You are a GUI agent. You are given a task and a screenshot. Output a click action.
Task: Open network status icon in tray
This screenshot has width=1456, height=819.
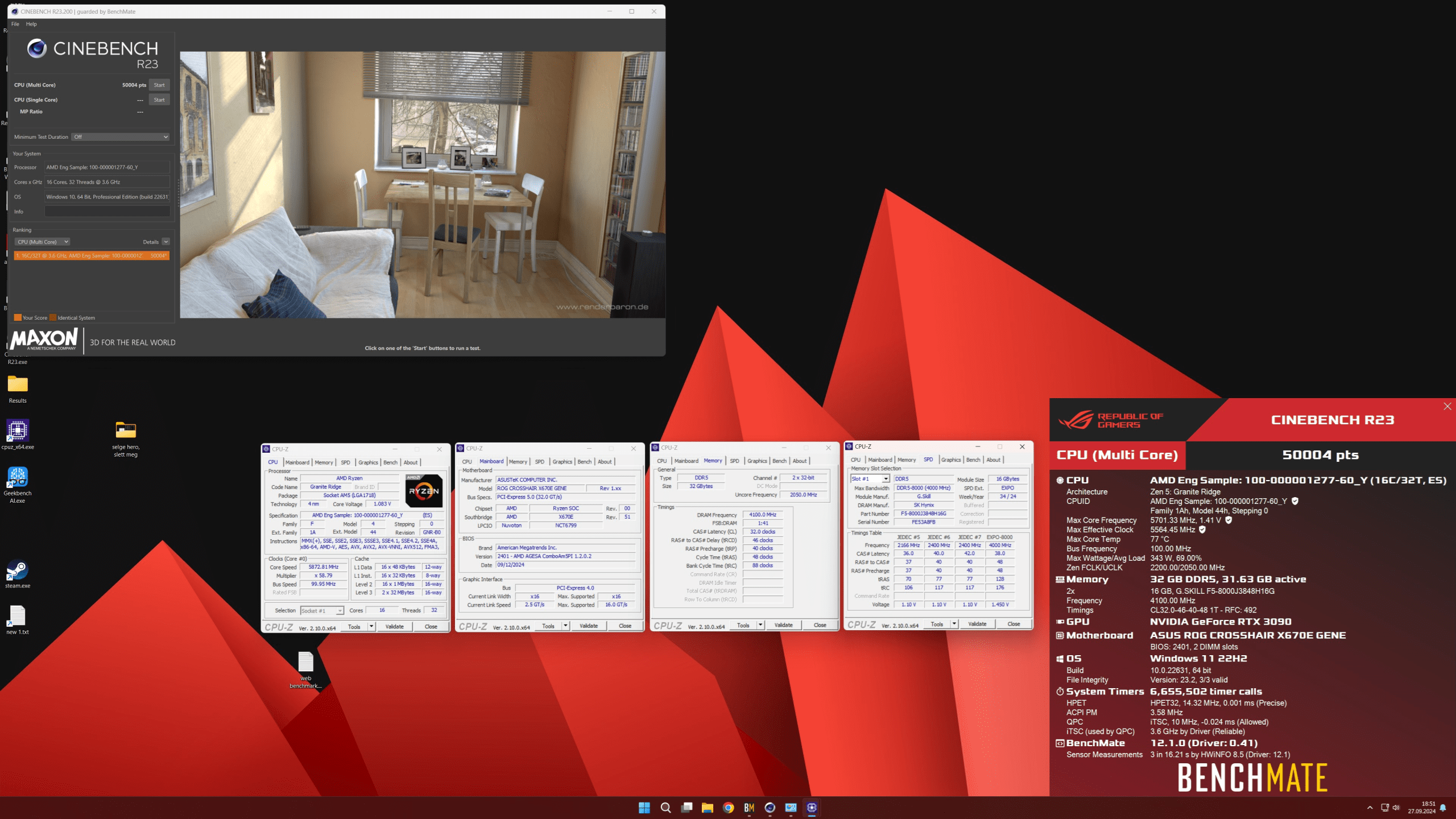coord(1384,808)
